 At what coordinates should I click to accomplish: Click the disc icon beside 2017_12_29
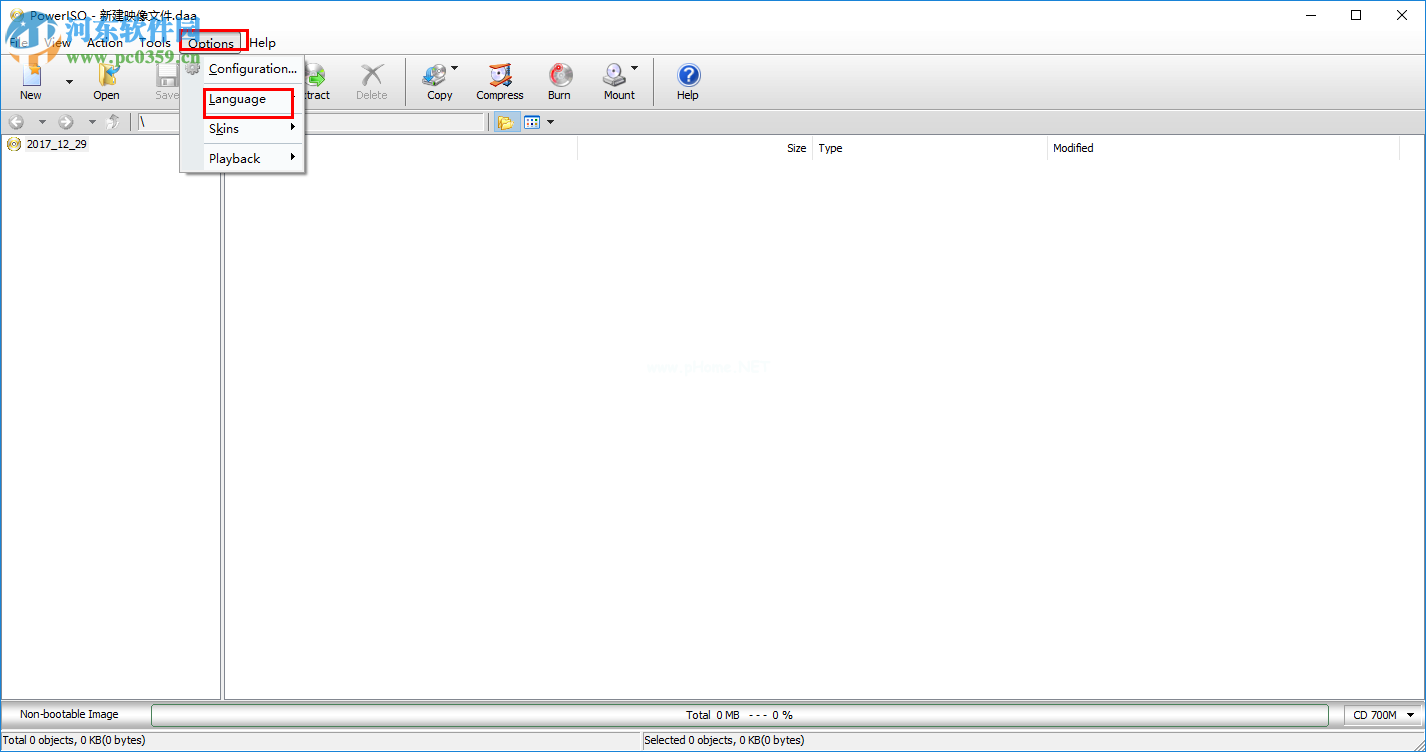(x=14, y=144)
